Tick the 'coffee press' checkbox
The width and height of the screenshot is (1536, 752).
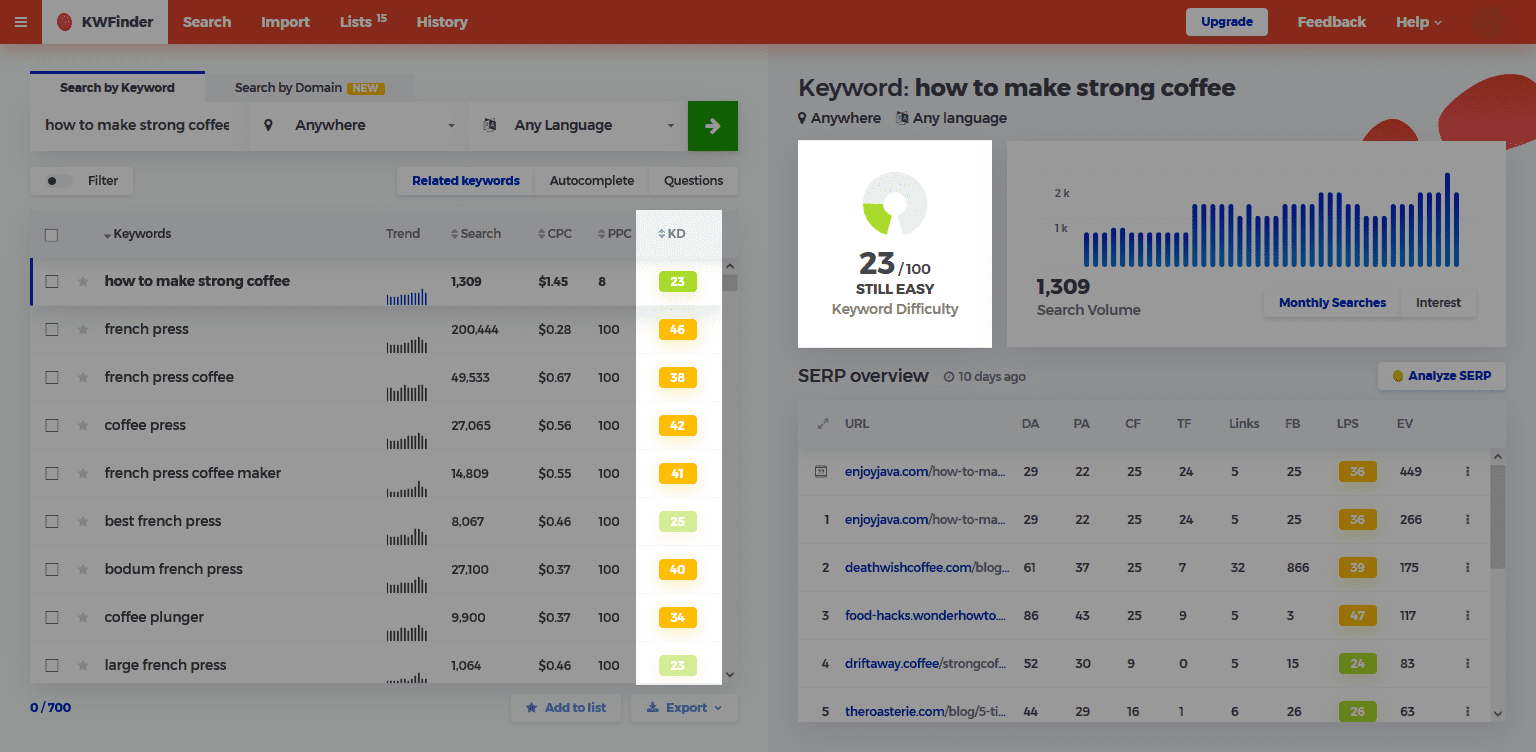point(52,425)
